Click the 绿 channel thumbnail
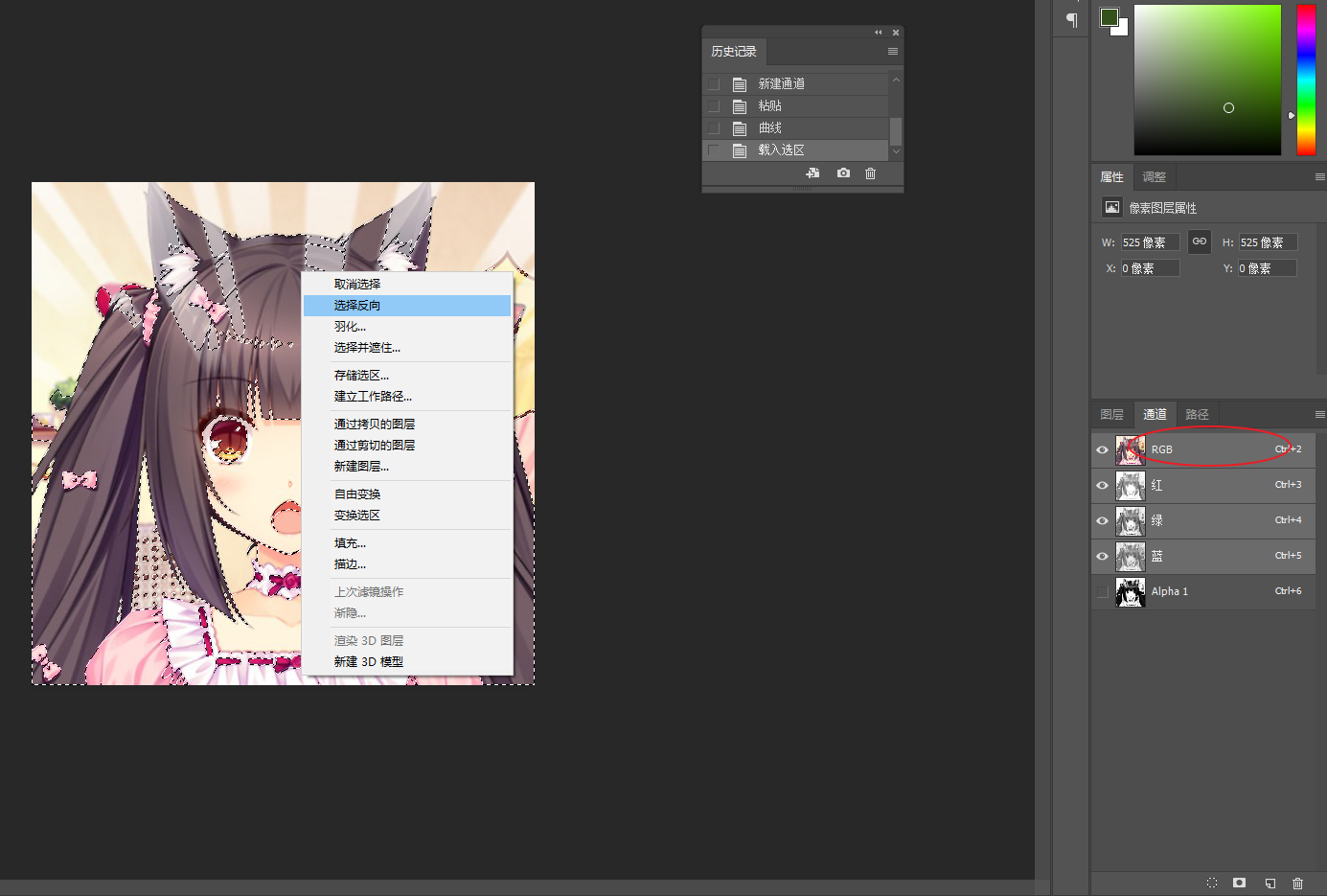This screenshot has width=1327, height=896. click(x=1131, y=520)
